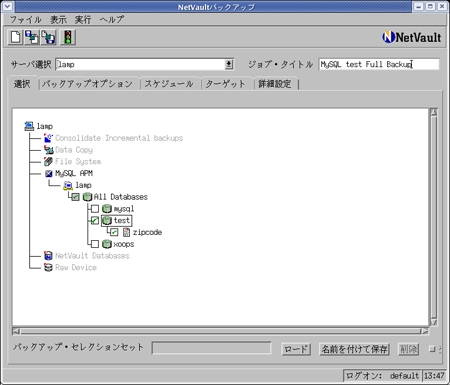Open the 表示 menu

[x=58, y=20]
